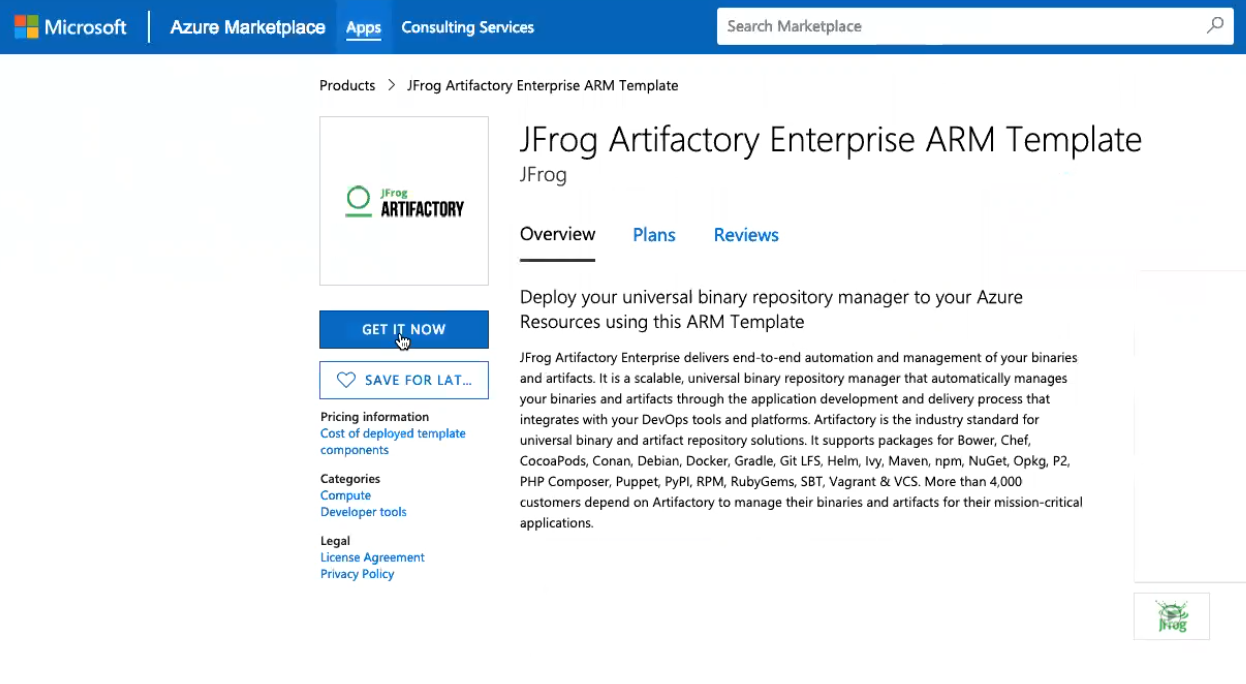Click inside the Search Marketplace field
Viewport: 1246px width, 684px height.
pos(950,25)
